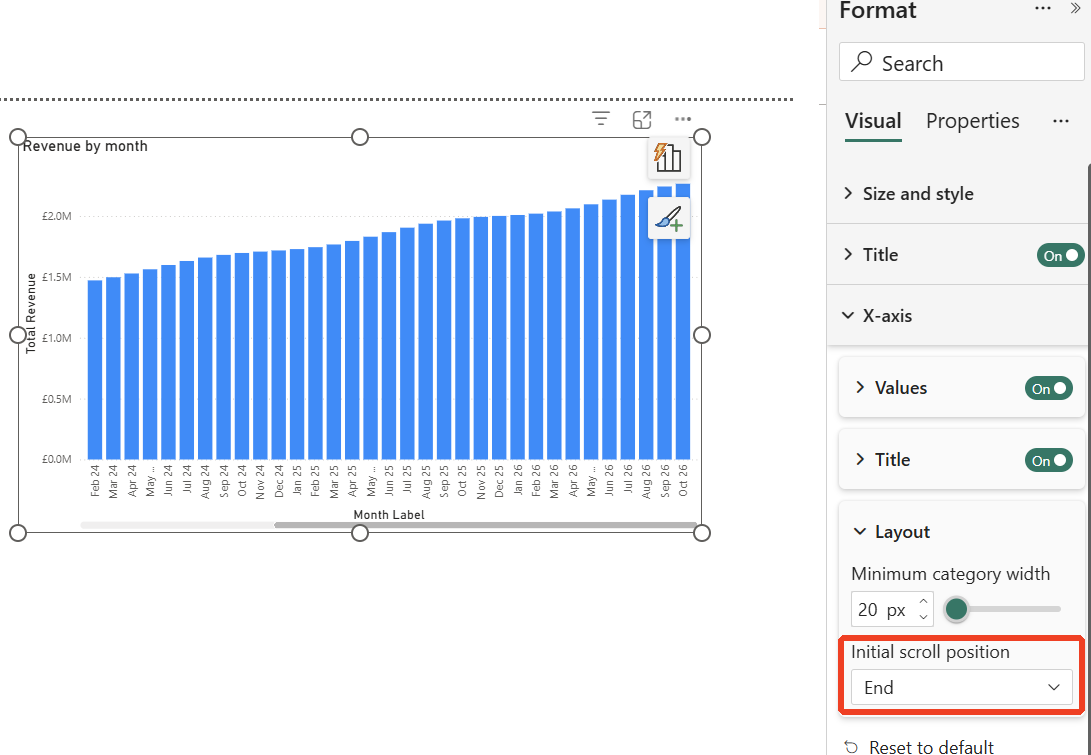Open the Format pane ellipsis menu
Viewport: 1091px width, 755px height.
click(x=1042, y=8)
